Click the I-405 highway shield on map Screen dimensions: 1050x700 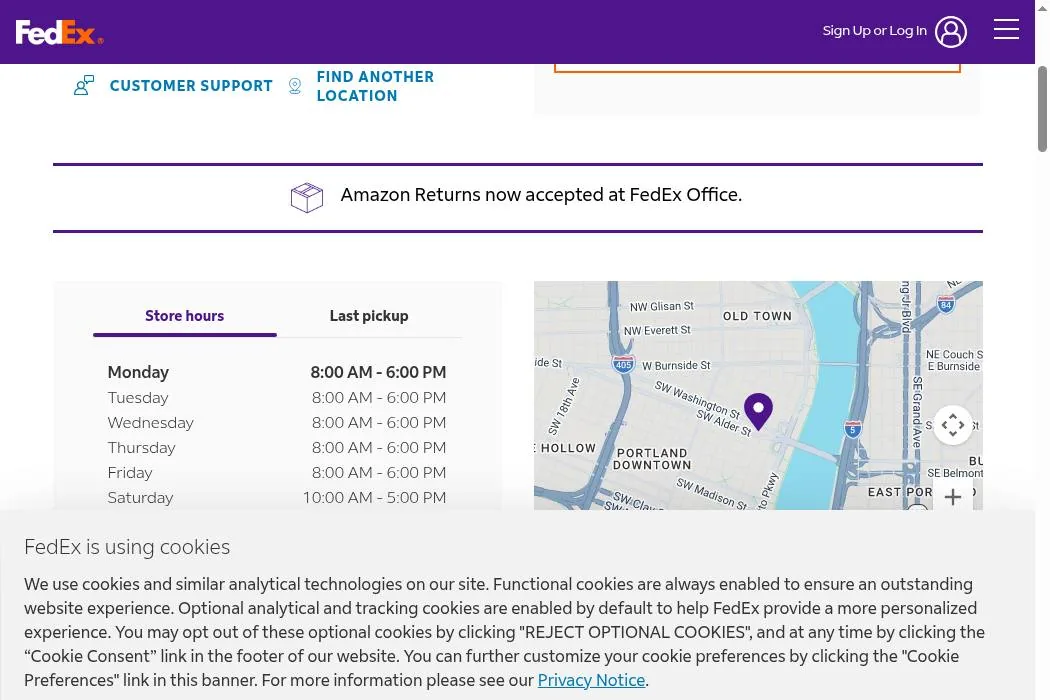(623, 364)
